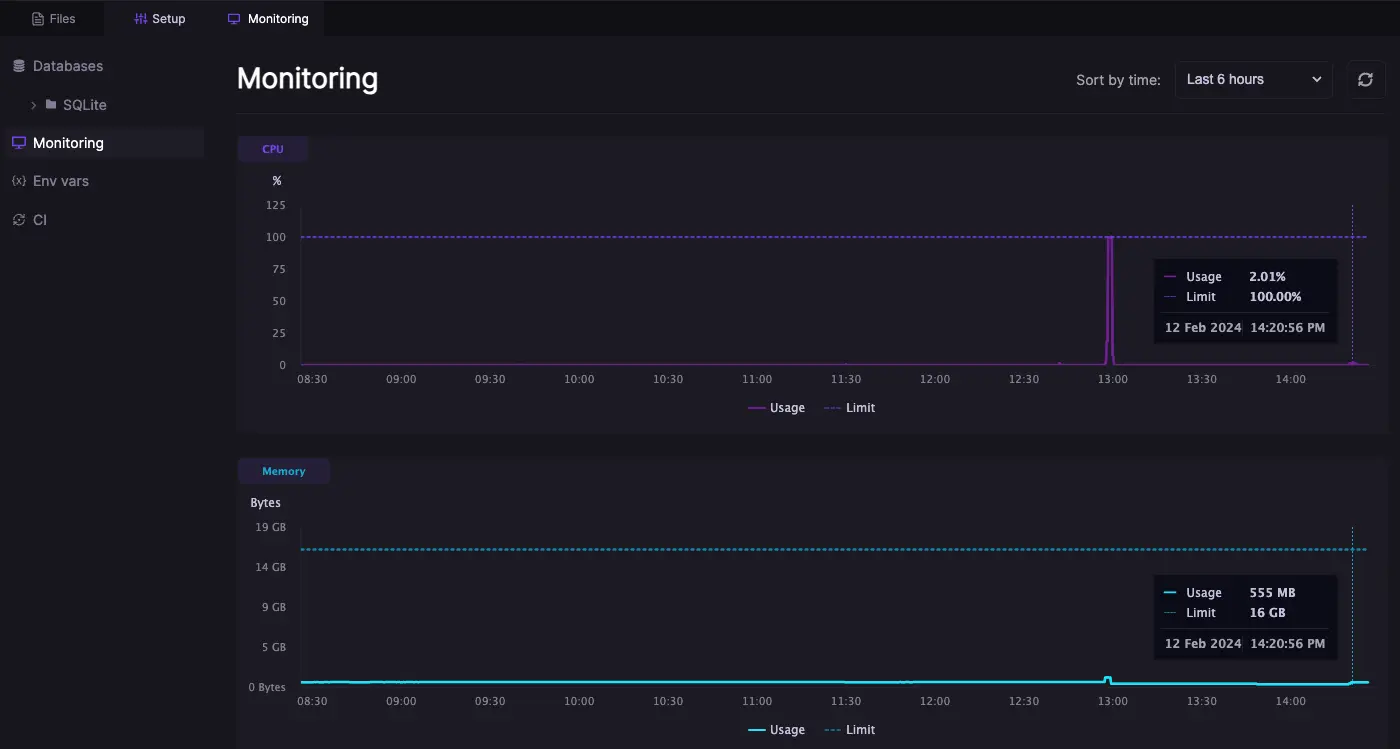Click the CPU spike at 13:00
This screenshot has width=1400, height=749.
pyautogui.click(x=1110, y=300)
